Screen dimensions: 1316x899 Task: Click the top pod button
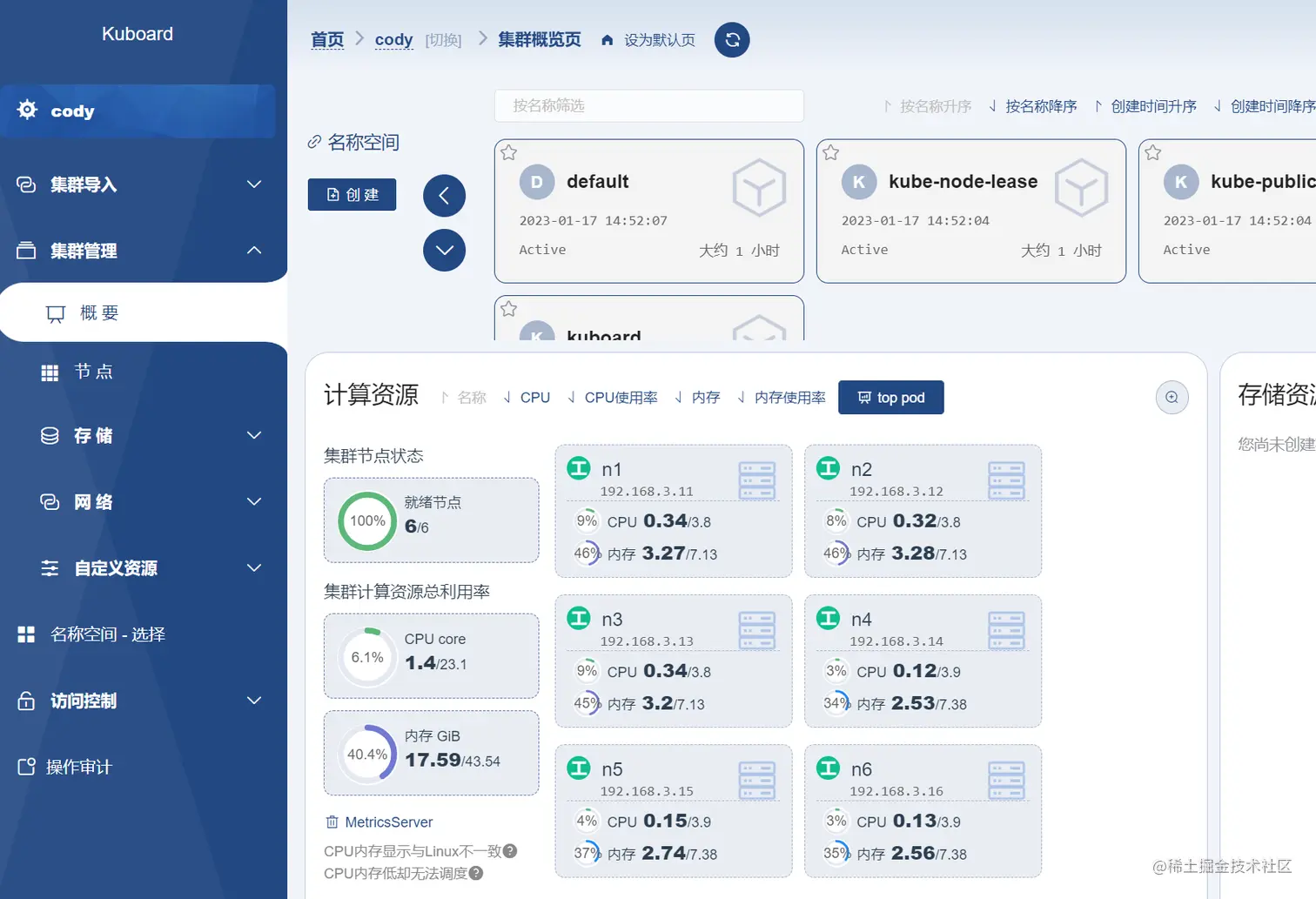(890, 398)
